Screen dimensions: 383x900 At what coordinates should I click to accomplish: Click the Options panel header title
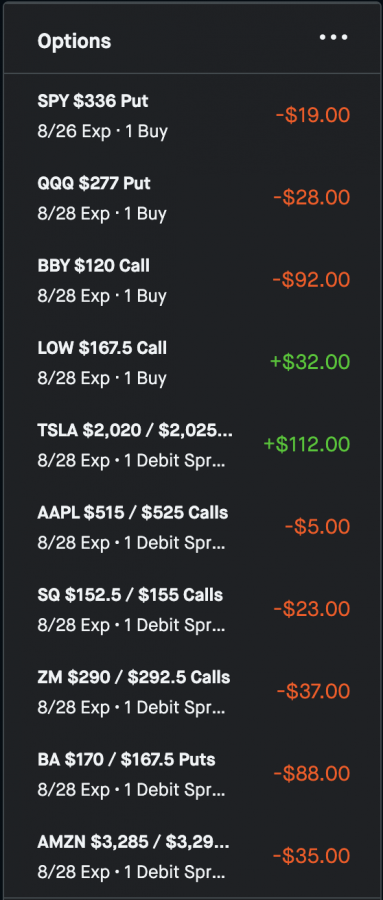(74, 41)
